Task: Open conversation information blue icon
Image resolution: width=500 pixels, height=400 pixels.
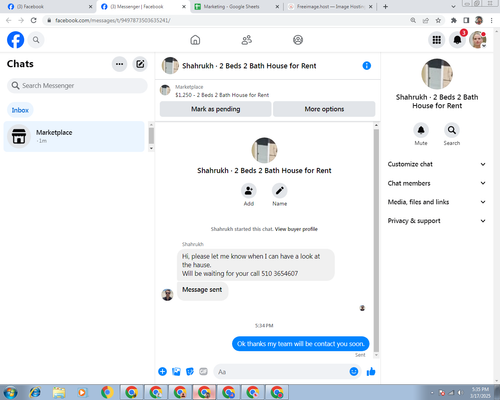Action: (366, 66)
